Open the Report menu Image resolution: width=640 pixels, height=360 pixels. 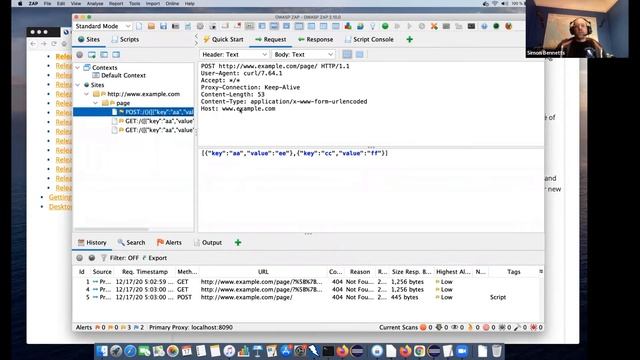pos(116,3)
